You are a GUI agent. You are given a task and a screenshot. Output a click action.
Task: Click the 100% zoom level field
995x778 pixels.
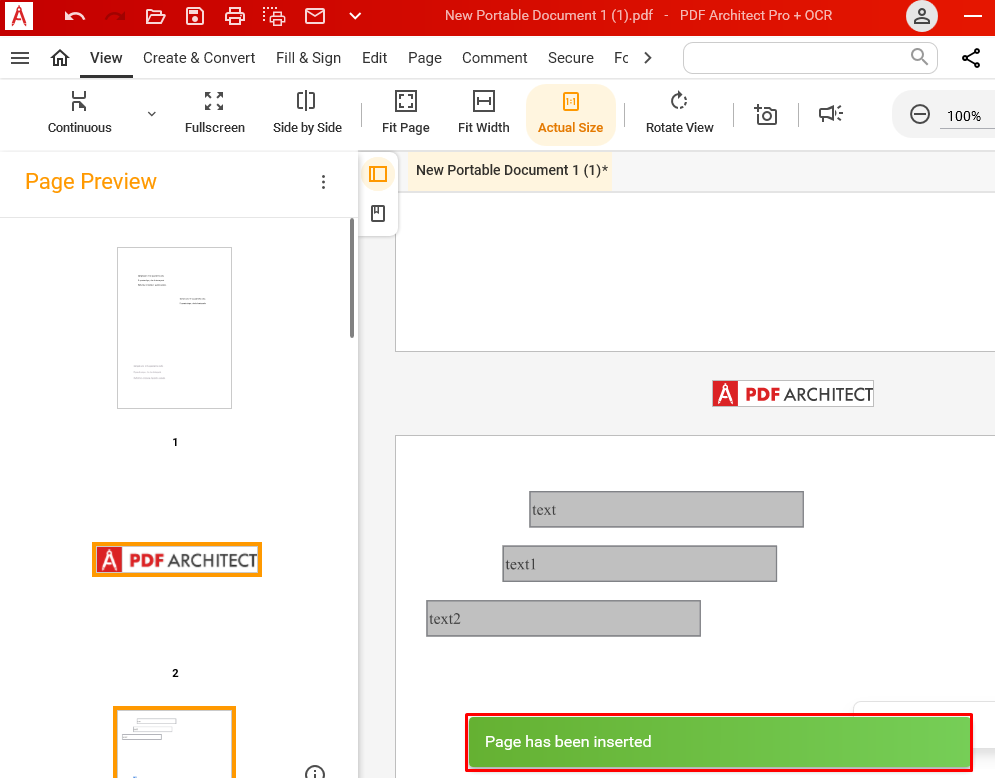point(964,116)
